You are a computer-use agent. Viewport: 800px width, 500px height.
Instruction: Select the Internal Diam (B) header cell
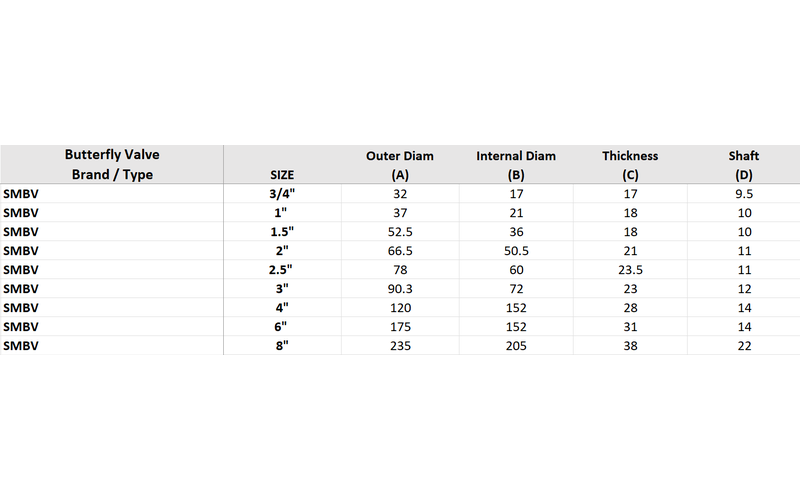tap(516, 165)
